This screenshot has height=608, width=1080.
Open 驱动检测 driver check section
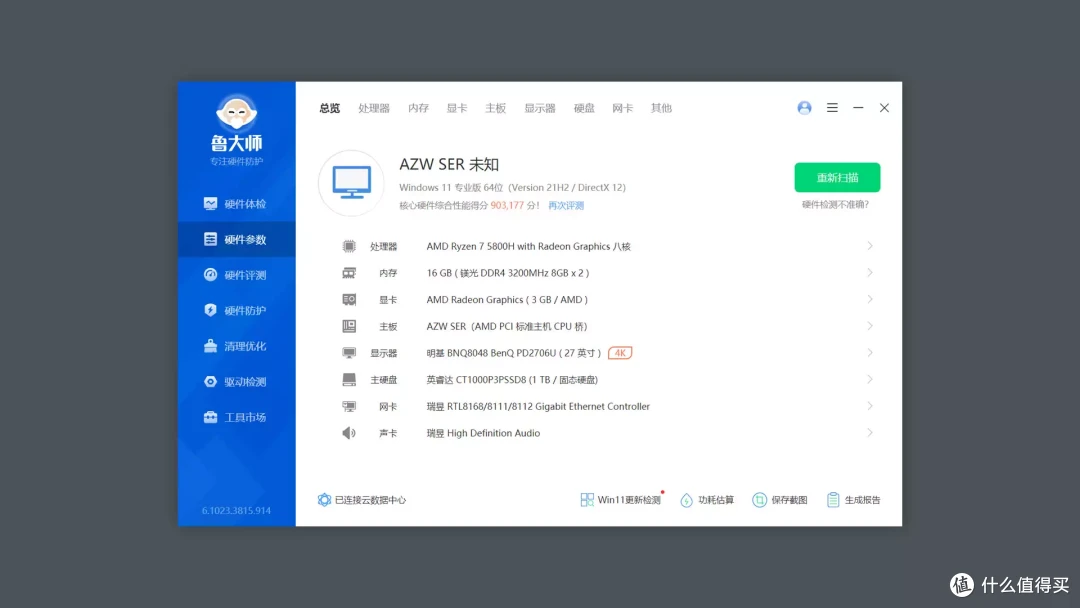(x=236, y=381)
